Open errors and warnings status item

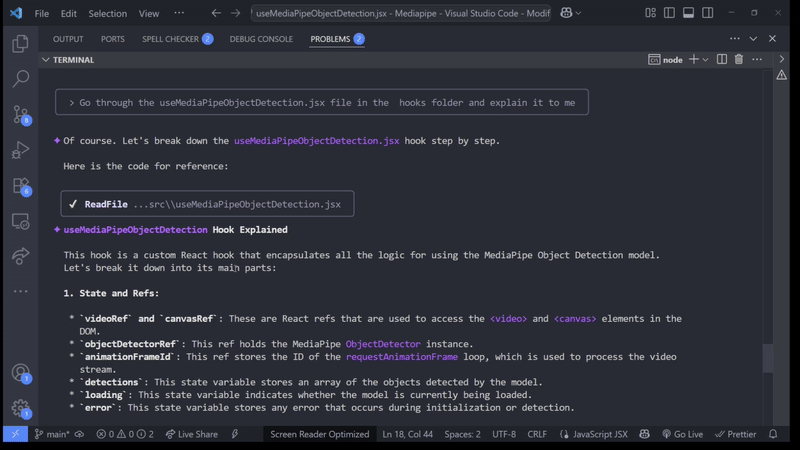(124, 434)
